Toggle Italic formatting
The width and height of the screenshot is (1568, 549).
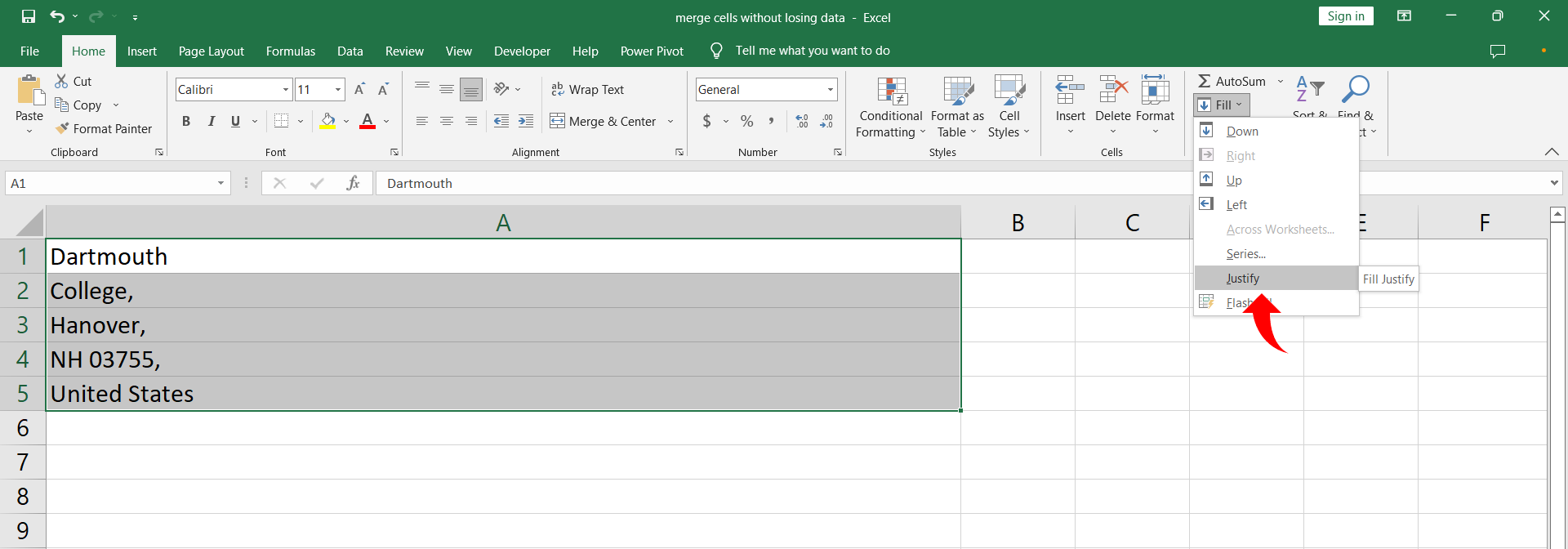[x=212, y=121]
